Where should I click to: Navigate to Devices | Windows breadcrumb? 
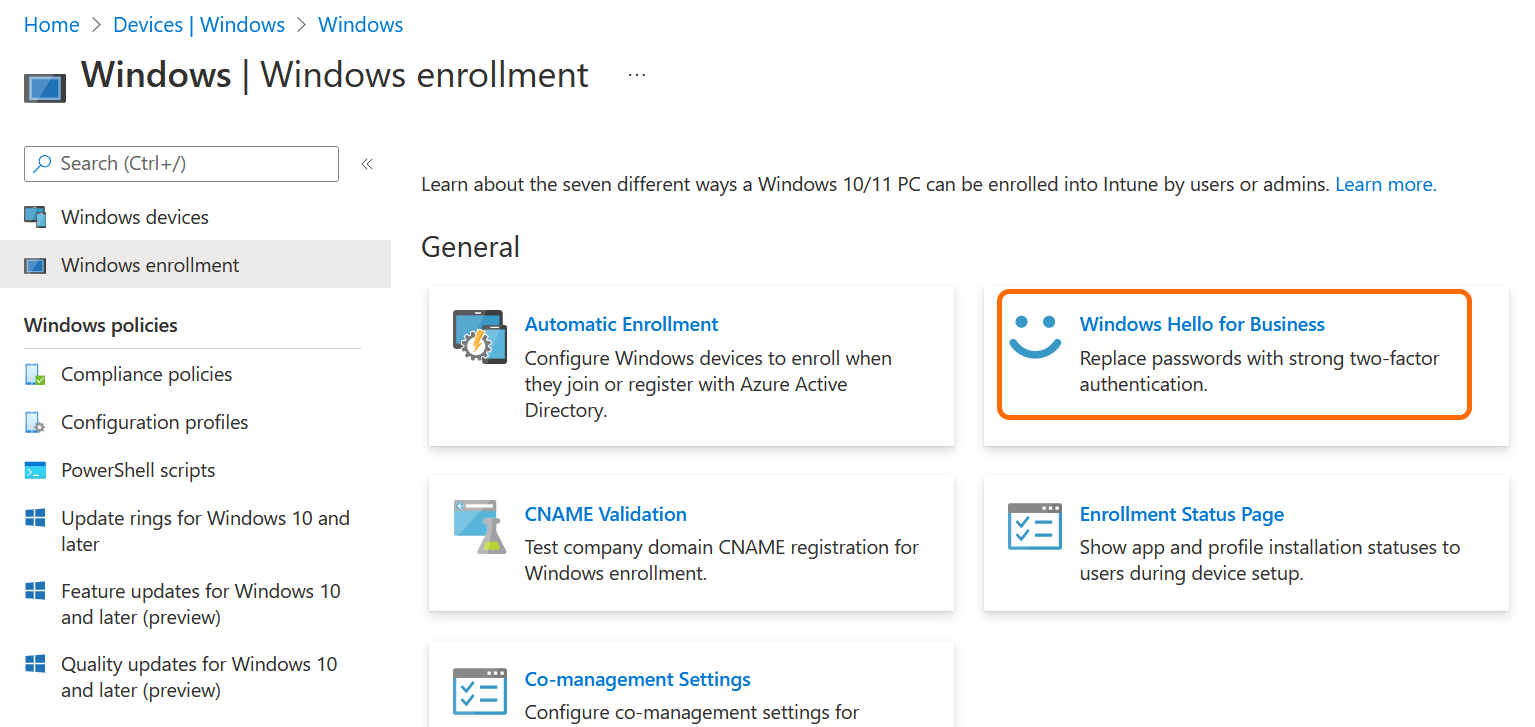click(x=199, y=25)
